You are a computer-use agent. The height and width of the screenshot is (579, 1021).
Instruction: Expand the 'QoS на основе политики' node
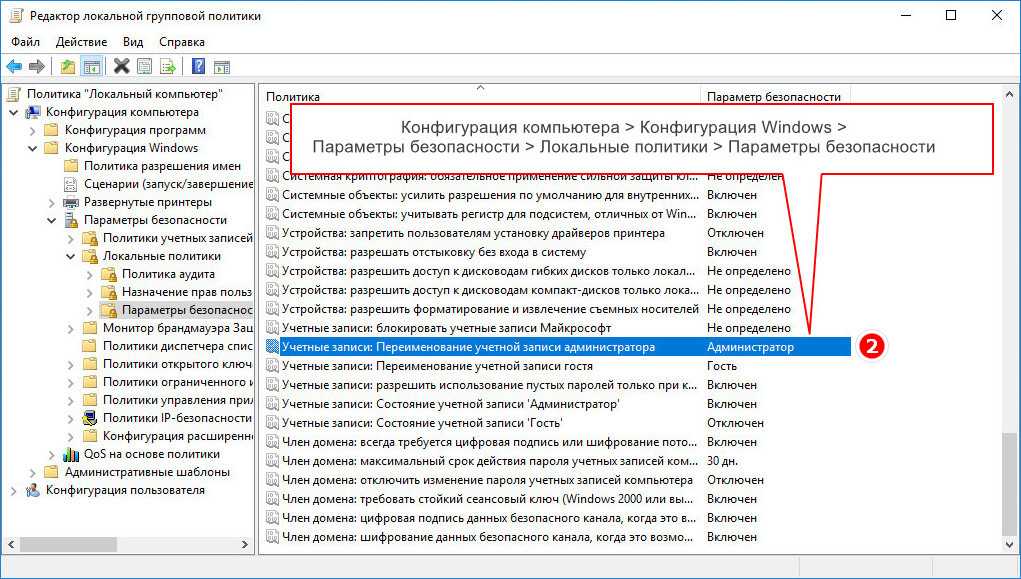pyautogui.click(x=52, y=454)
